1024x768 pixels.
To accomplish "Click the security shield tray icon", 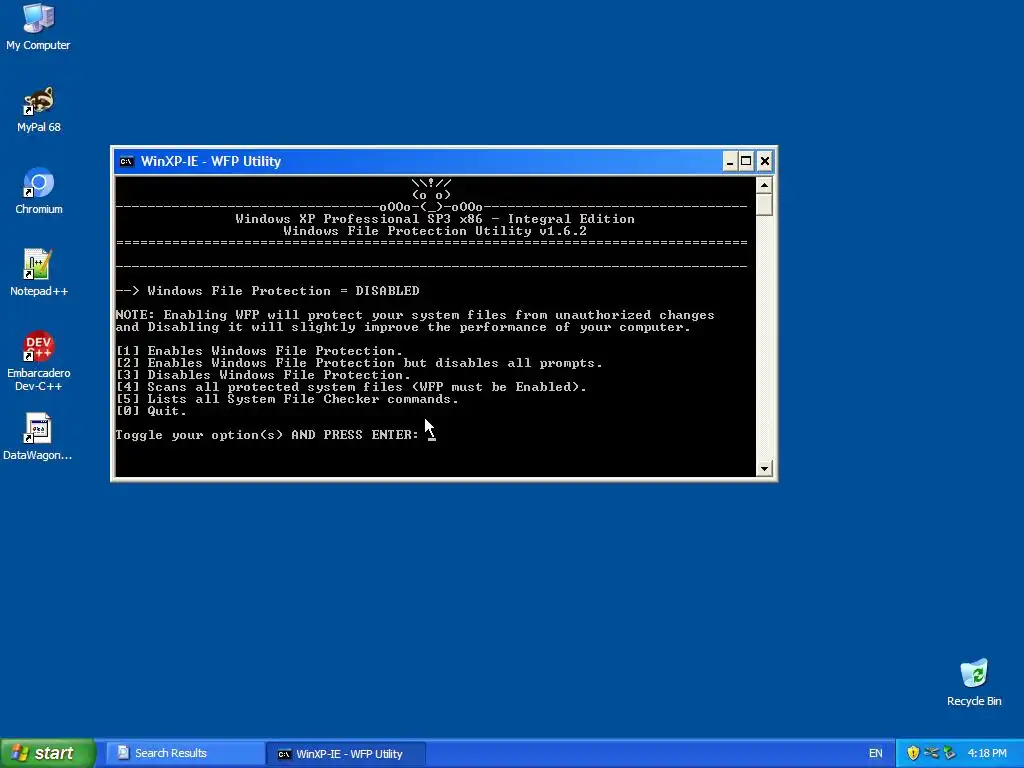I will (x=913, y=753).
